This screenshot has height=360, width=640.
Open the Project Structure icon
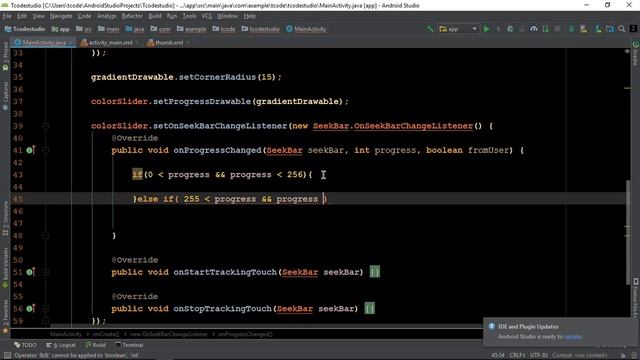(610, 29)
